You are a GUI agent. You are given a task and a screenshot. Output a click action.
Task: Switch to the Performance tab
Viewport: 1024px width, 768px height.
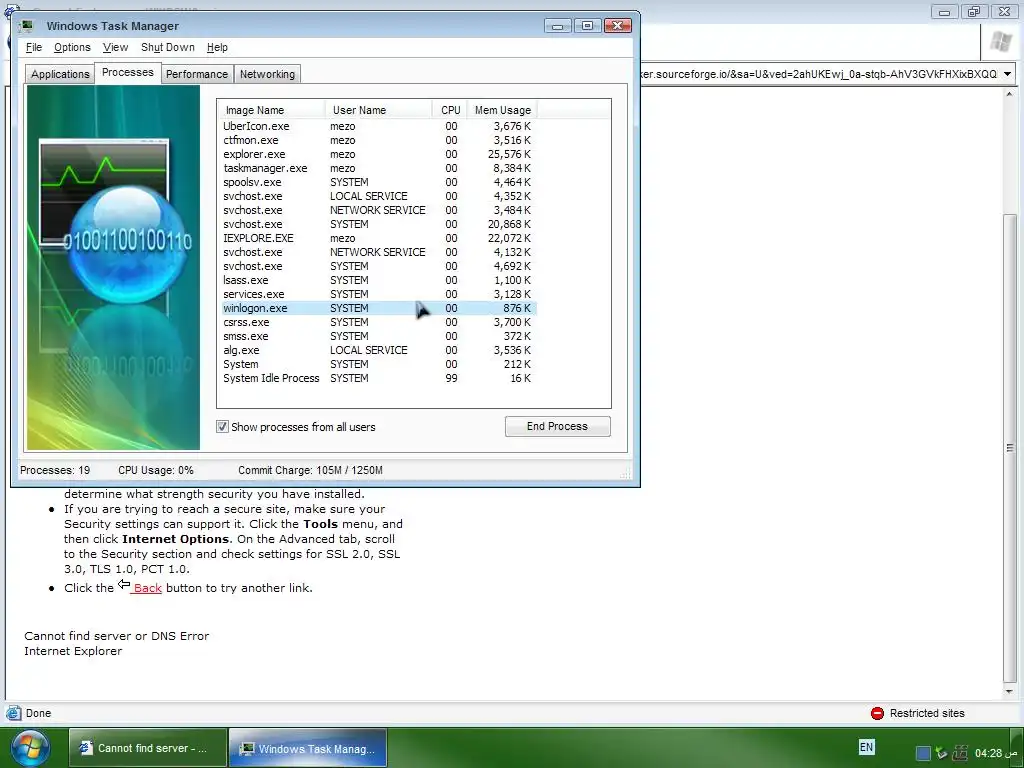pyautogui.click(x=197, y=74)
